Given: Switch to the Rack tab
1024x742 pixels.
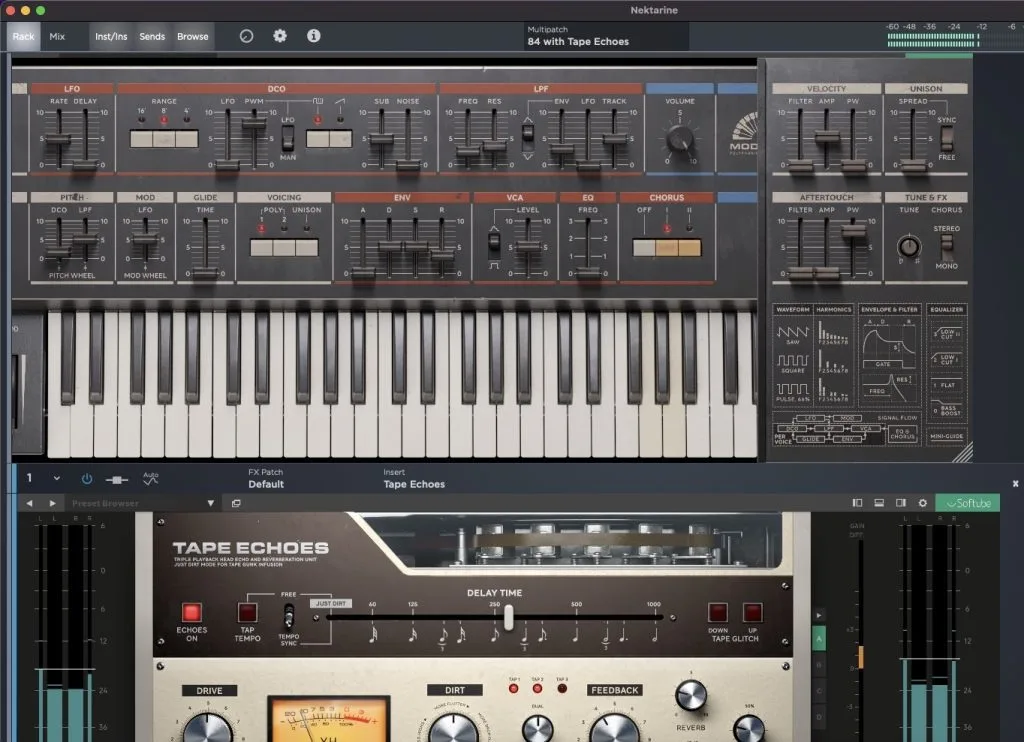Looking at the screenshot, I should (x=24, y=37).
